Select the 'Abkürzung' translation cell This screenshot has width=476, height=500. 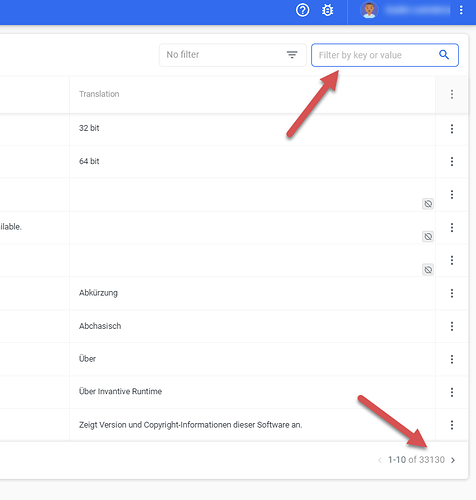(x=252, y=293)
